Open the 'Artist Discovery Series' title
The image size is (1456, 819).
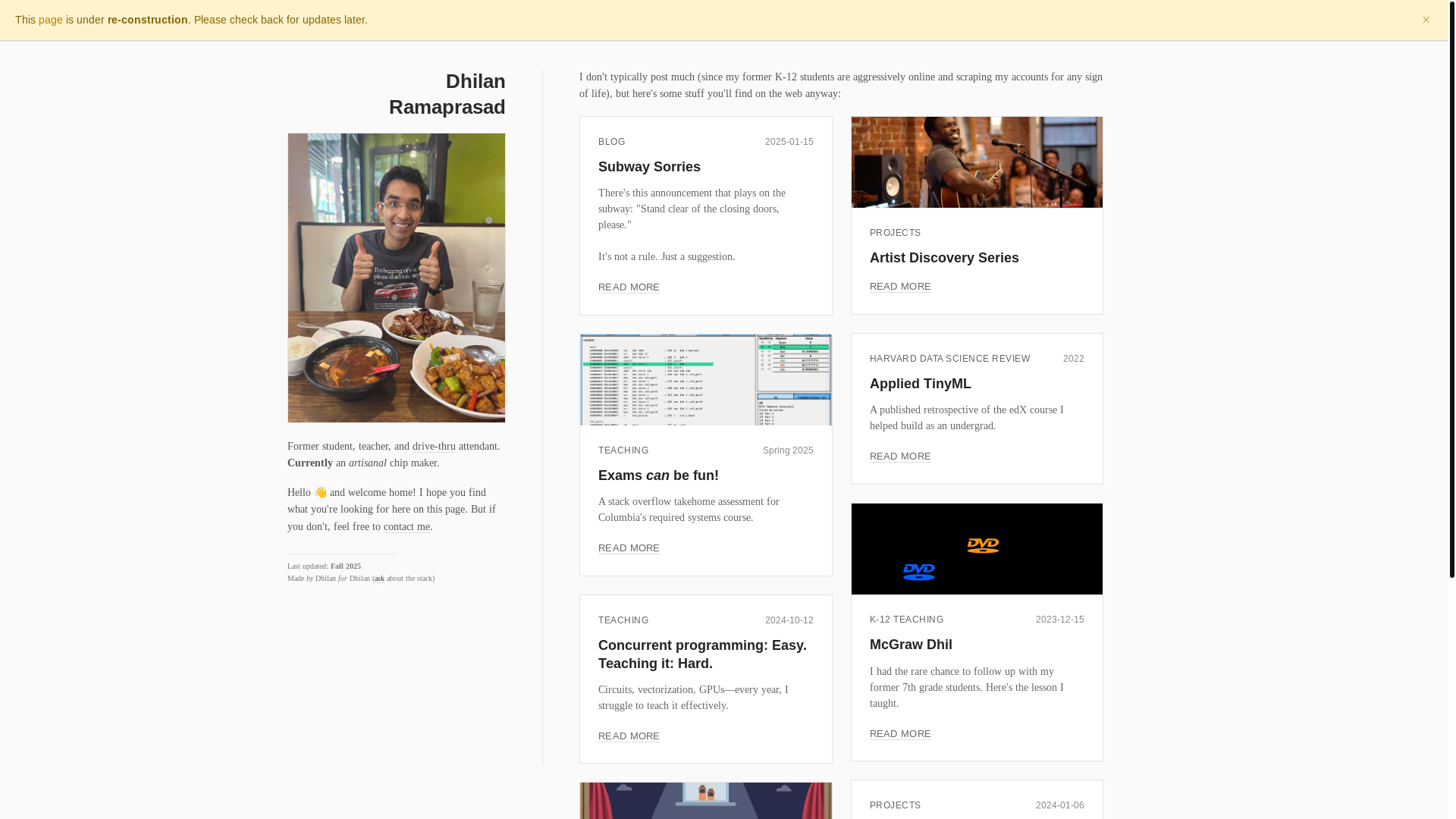coord(944,258)
